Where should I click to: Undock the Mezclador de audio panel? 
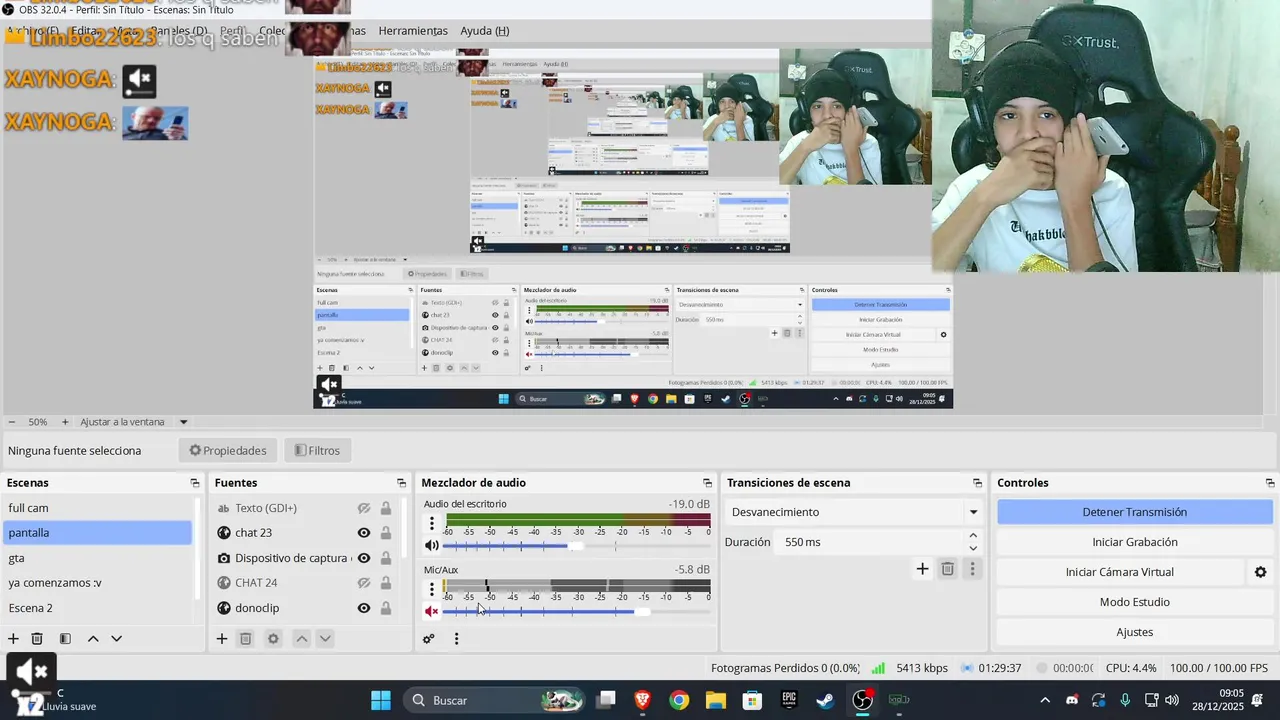[x=707, y=483]
